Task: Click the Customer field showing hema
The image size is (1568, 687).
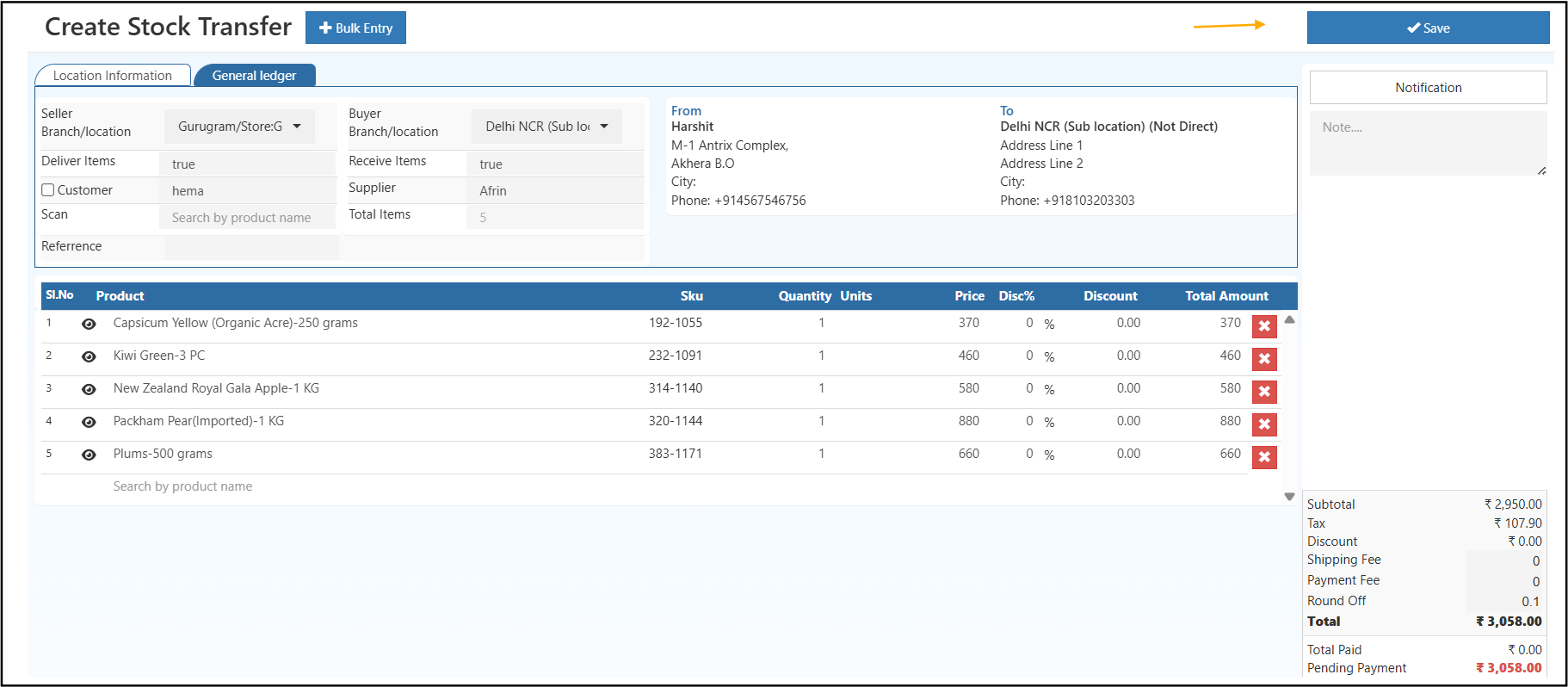Action: [248, 191]
